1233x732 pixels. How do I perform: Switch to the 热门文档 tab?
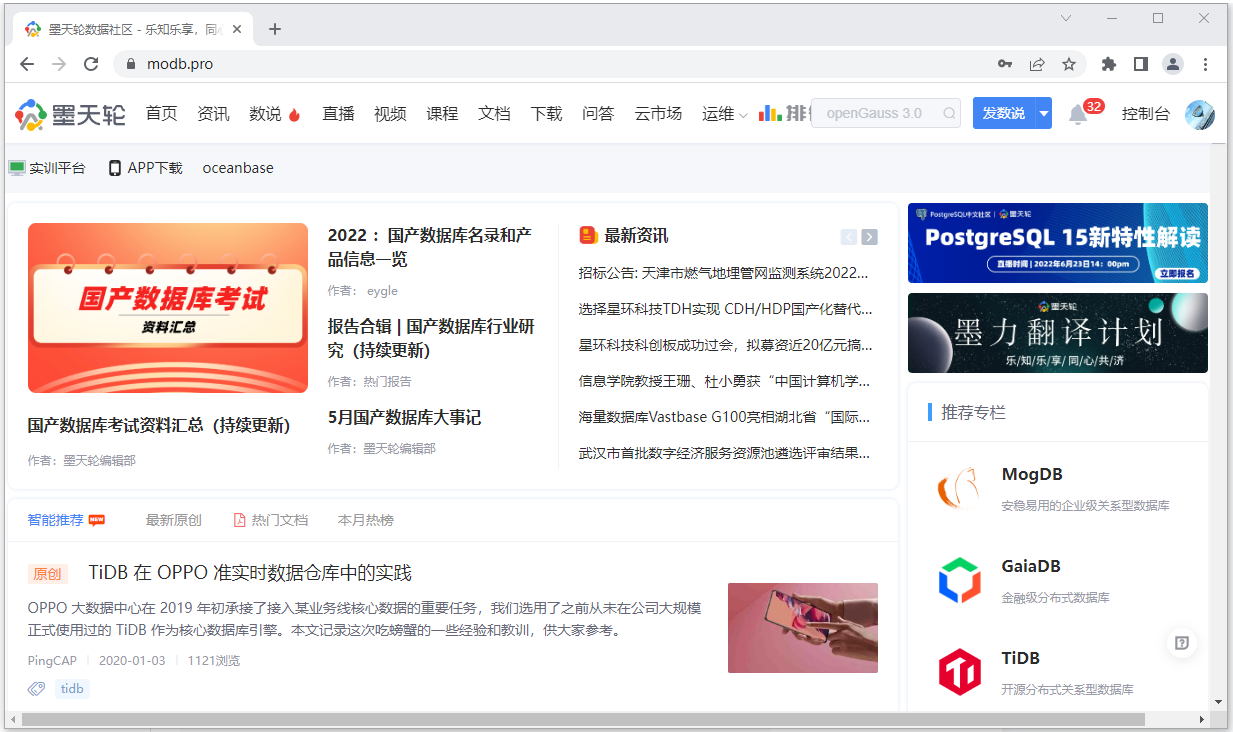271,520
